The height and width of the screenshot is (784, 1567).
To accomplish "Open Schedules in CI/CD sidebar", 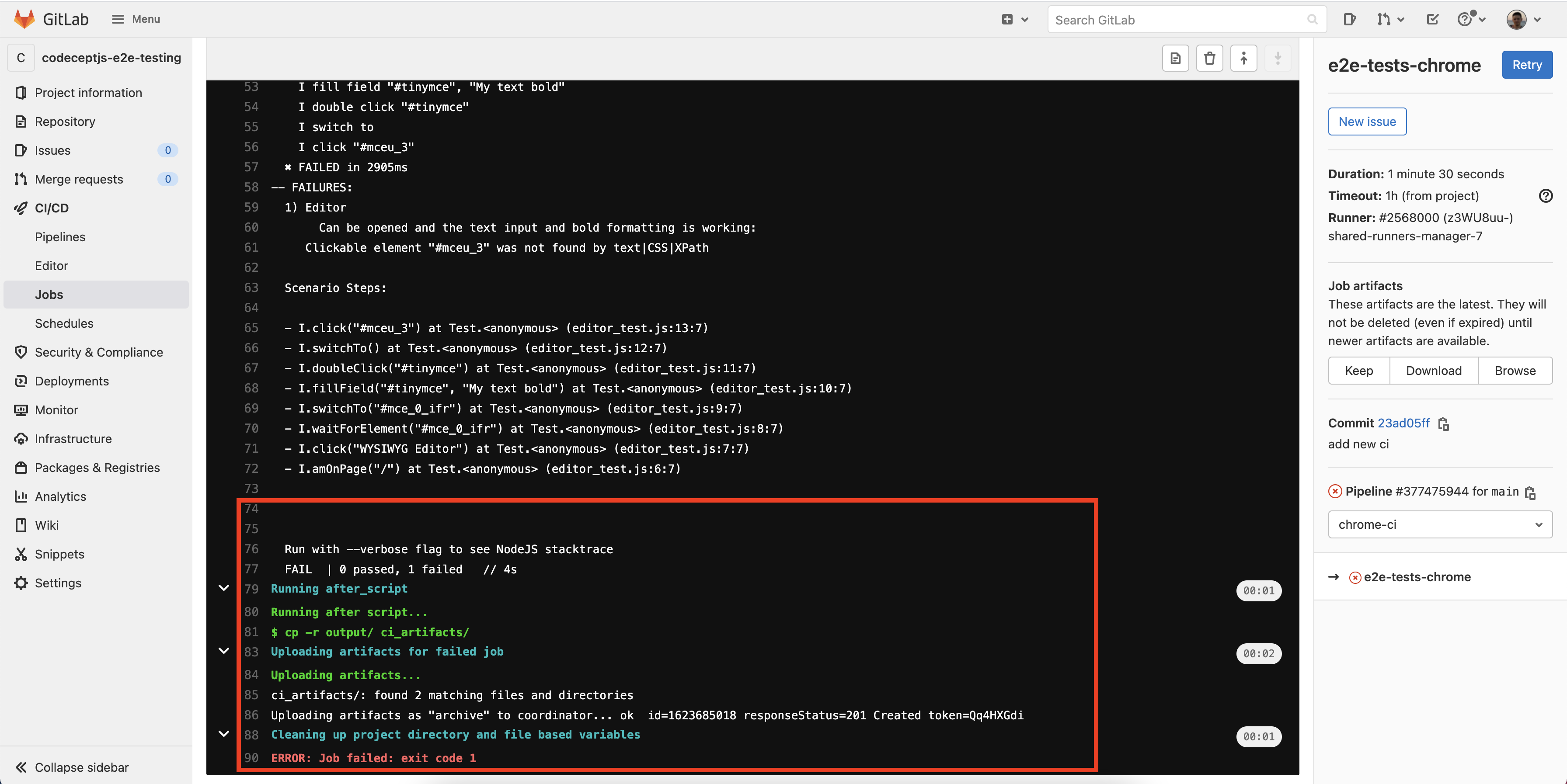I will [64, 323].
